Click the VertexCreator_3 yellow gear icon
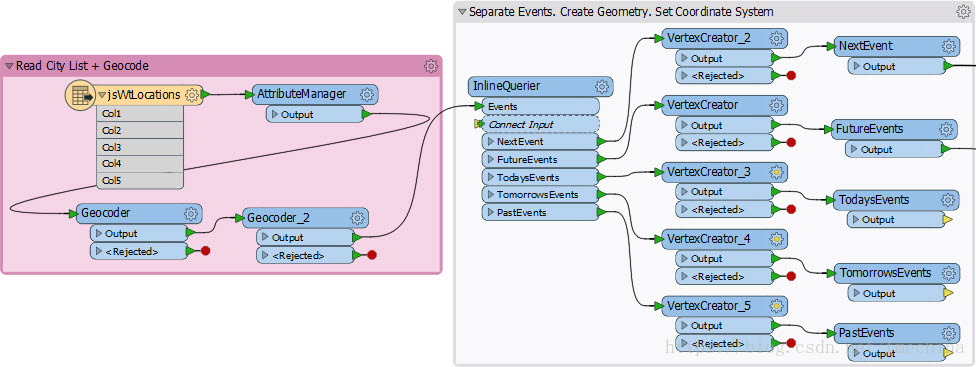 (x=776, y=172)
